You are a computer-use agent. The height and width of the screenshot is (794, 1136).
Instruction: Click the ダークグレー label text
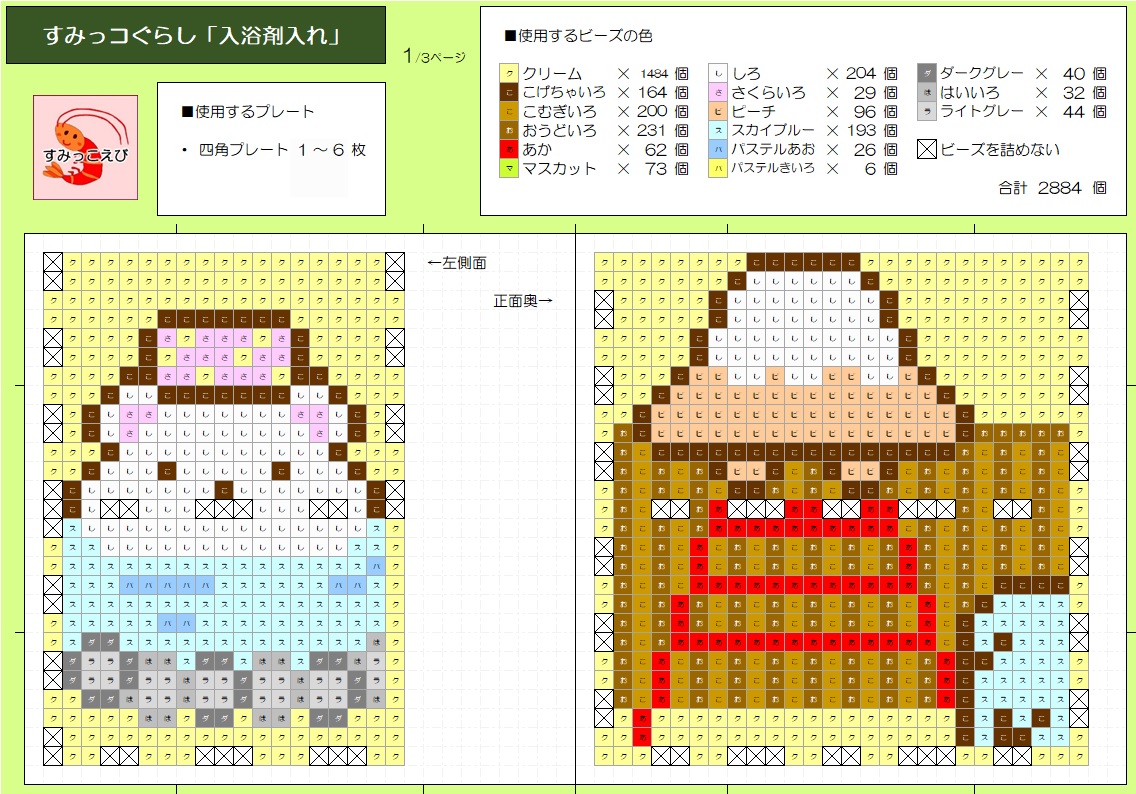(x=982, y=73)
